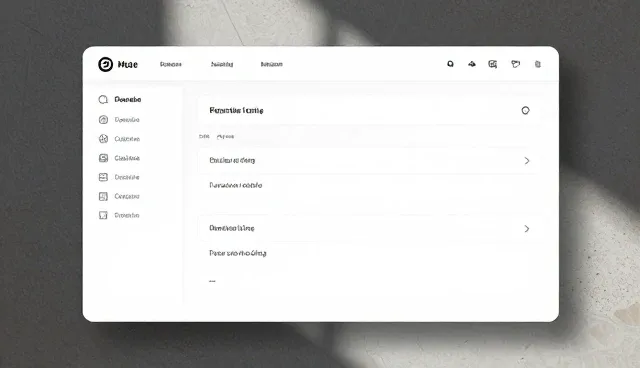Switch to the first small tab under the title
The width and height of the screenshot is (640, 368).
[204, 136]
